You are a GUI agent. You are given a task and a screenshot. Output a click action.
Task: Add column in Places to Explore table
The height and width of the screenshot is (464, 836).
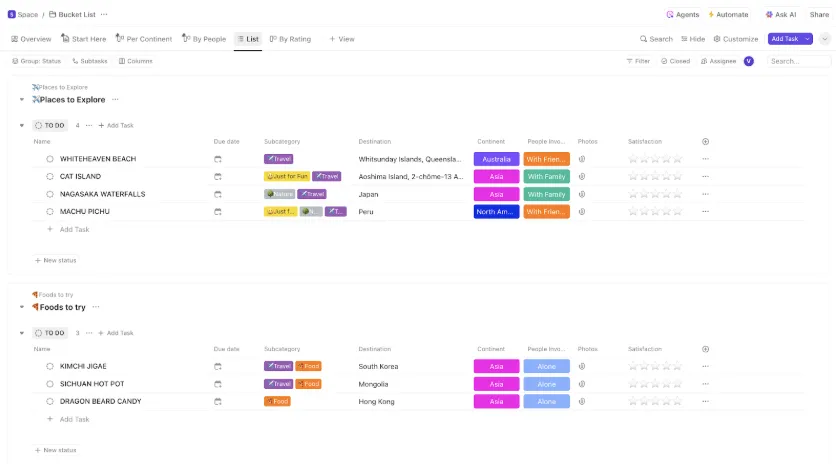705,141
